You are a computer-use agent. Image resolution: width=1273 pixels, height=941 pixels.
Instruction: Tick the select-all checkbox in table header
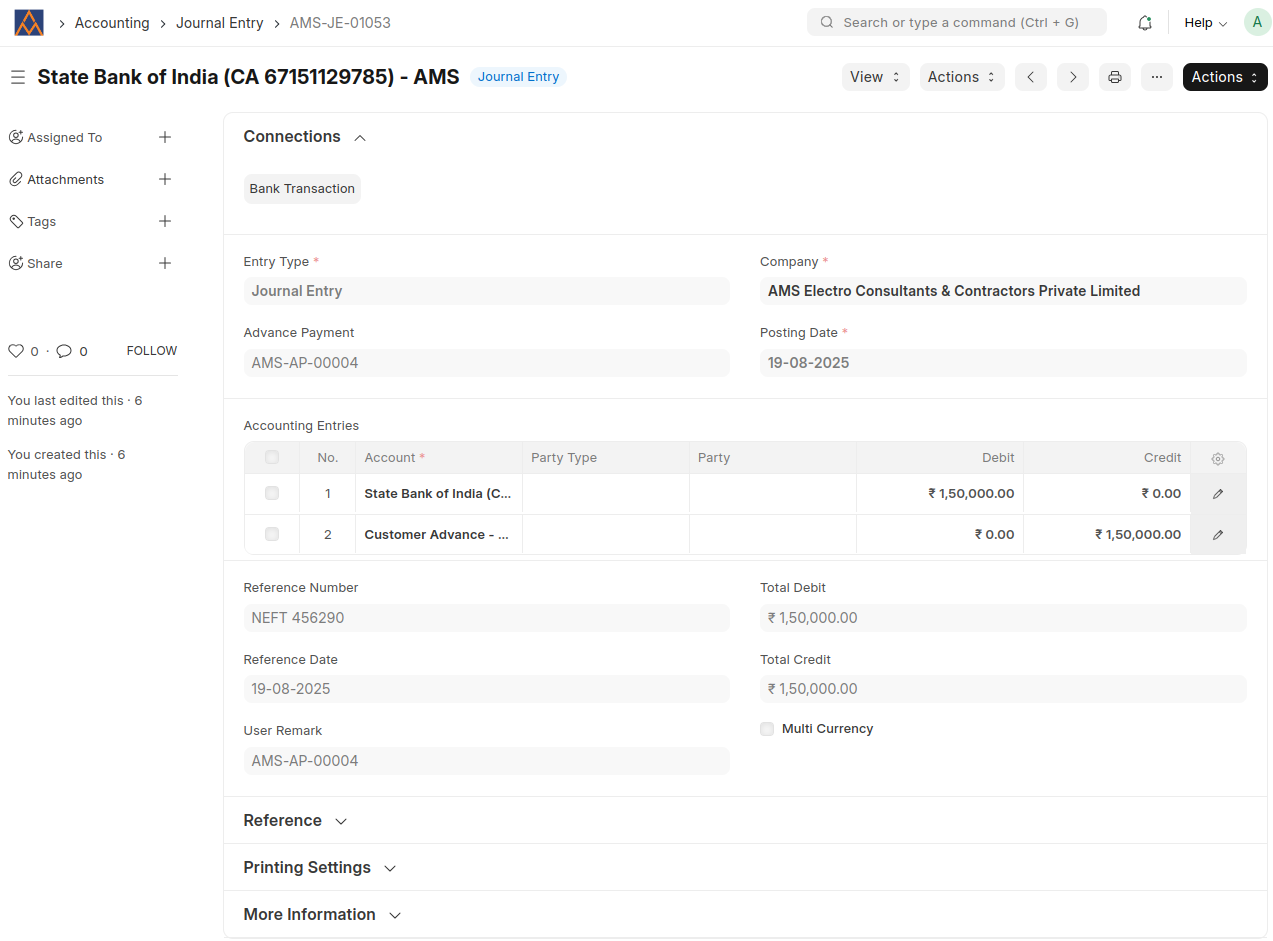coord(272,457)
